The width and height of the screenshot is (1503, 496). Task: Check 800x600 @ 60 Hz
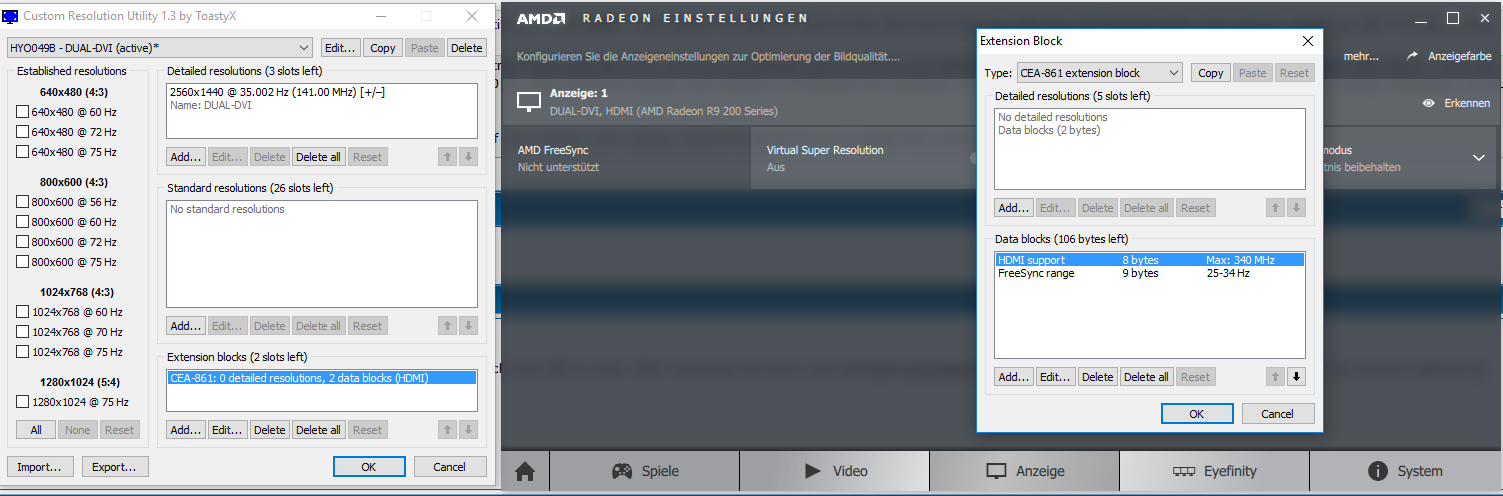[x=23, y=222]
